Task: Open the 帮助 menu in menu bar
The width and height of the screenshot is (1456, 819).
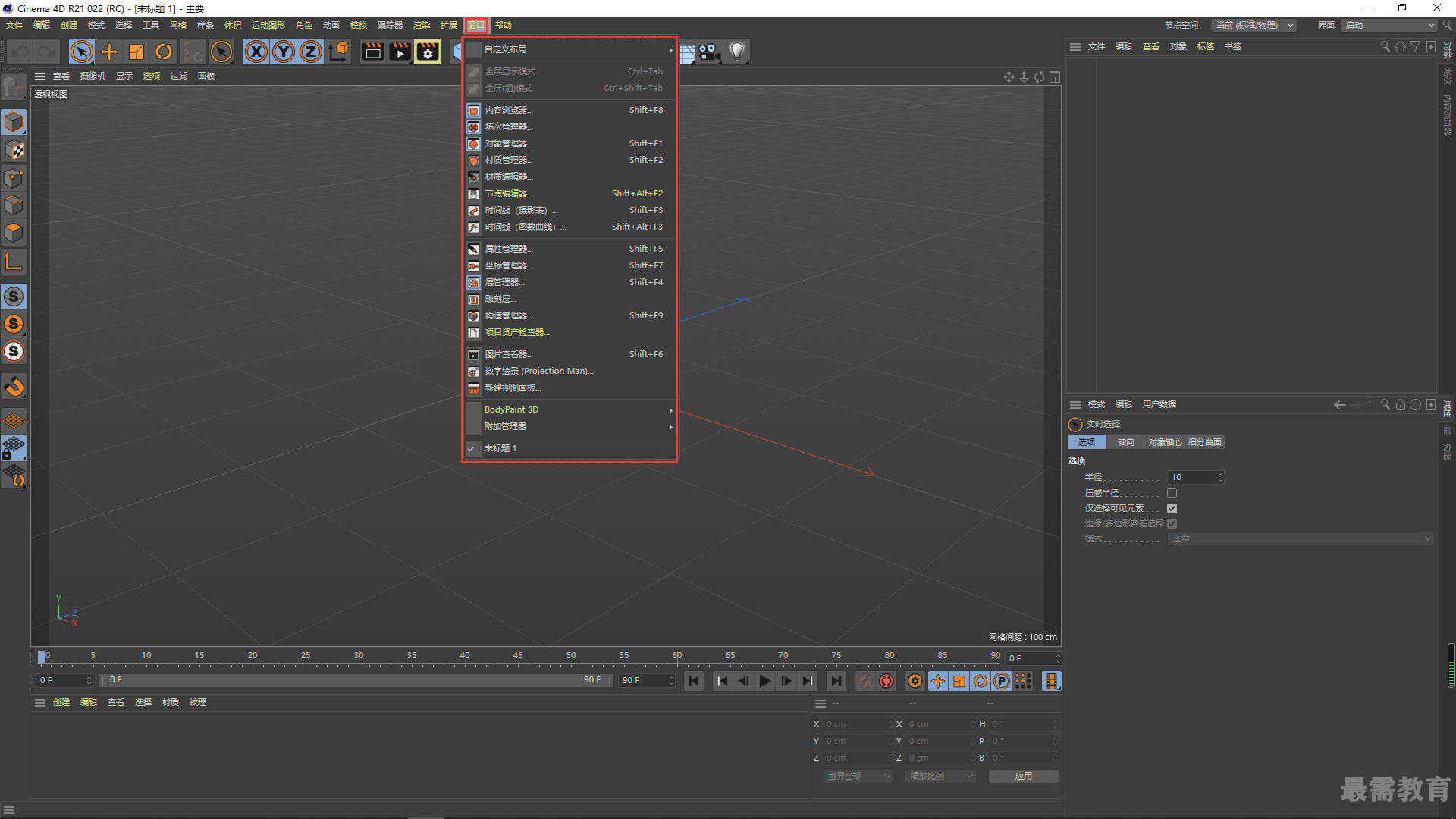Action: tap(504, 25)
